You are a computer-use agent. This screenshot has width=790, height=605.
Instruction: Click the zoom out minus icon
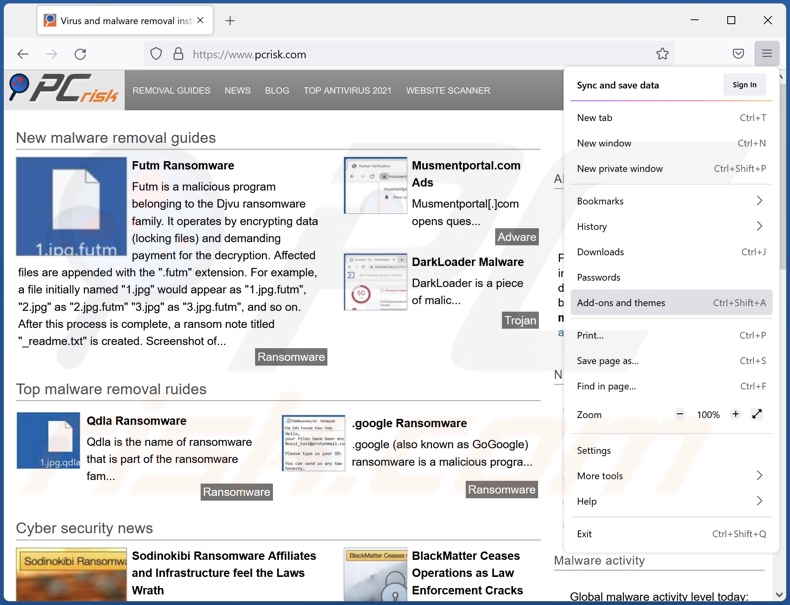tap(680, 414)
